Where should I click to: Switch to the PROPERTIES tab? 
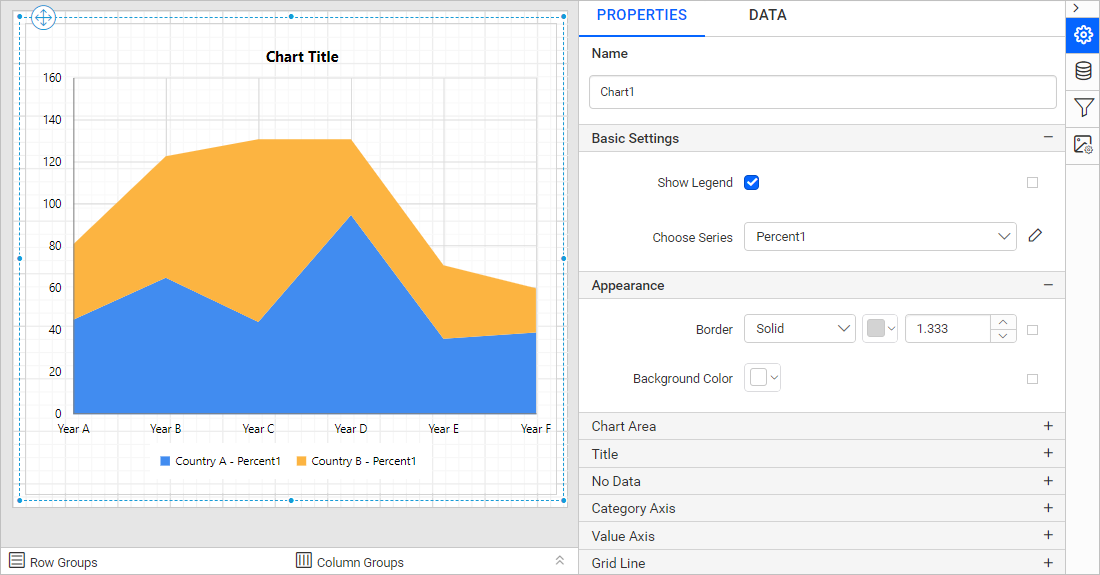641,15
